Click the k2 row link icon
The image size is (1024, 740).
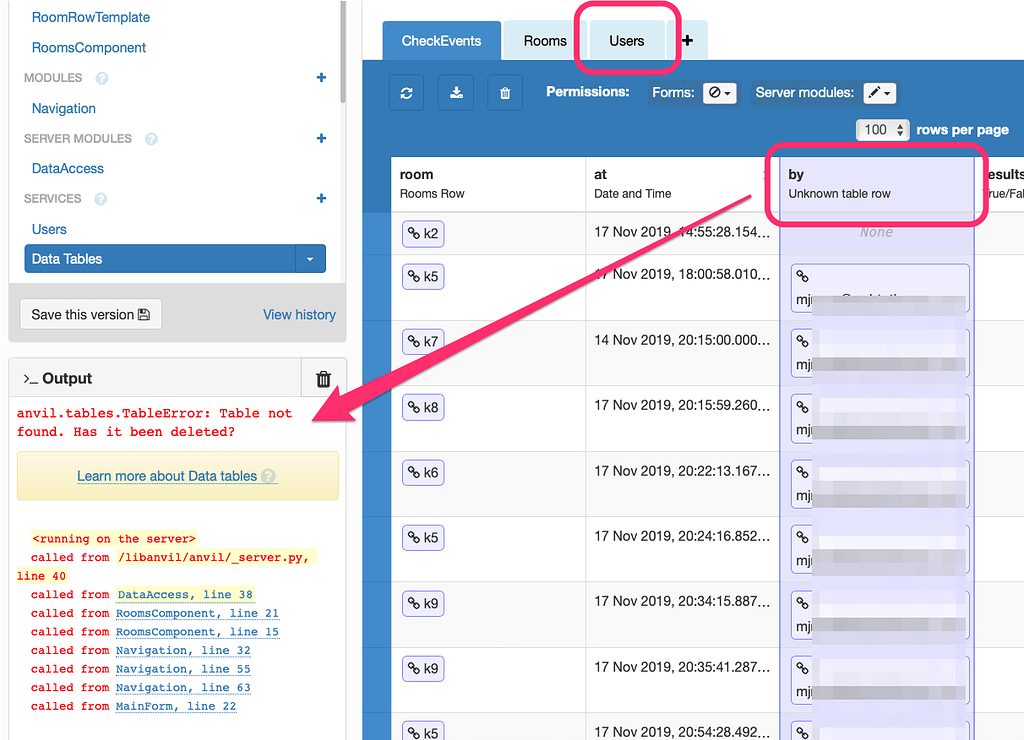coord(423,233)
